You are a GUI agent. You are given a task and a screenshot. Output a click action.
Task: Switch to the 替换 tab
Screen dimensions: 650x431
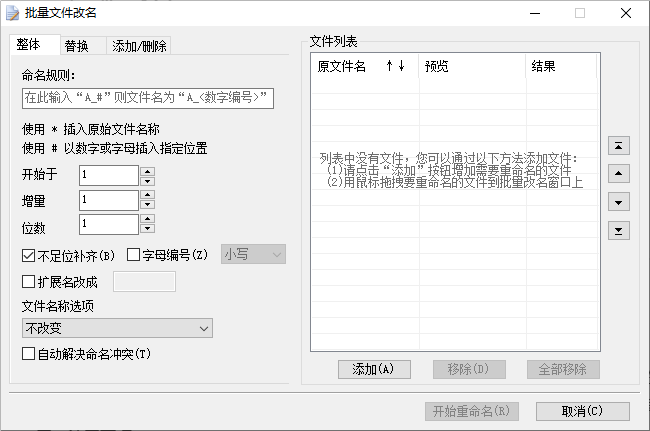tap(82, 46)
